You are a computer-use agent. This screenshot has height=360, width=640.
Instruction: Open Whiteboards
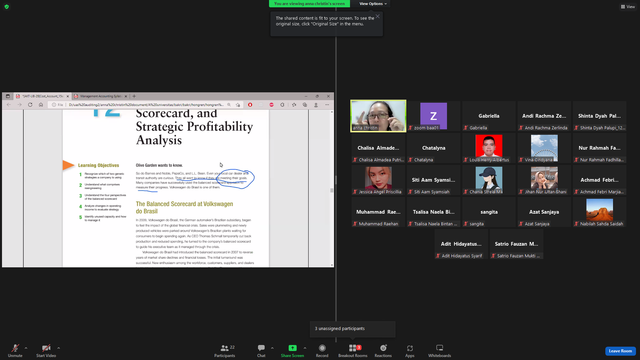point(440,350)
